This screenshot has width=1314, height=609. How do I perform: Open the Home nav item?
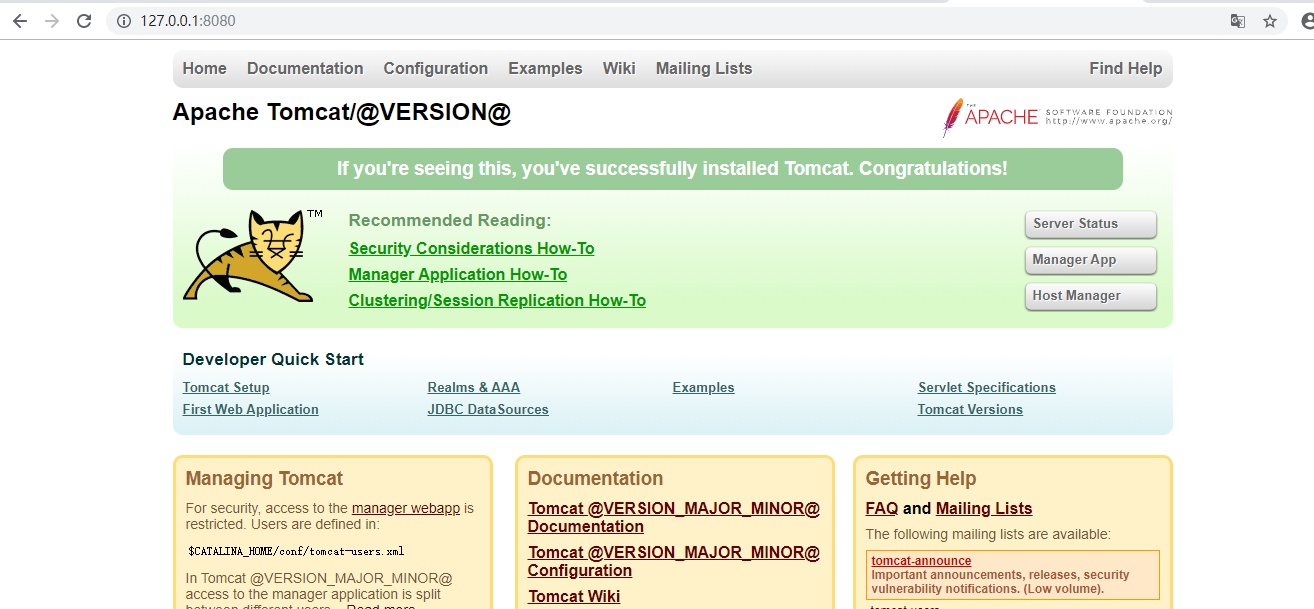tap(205, 69)
